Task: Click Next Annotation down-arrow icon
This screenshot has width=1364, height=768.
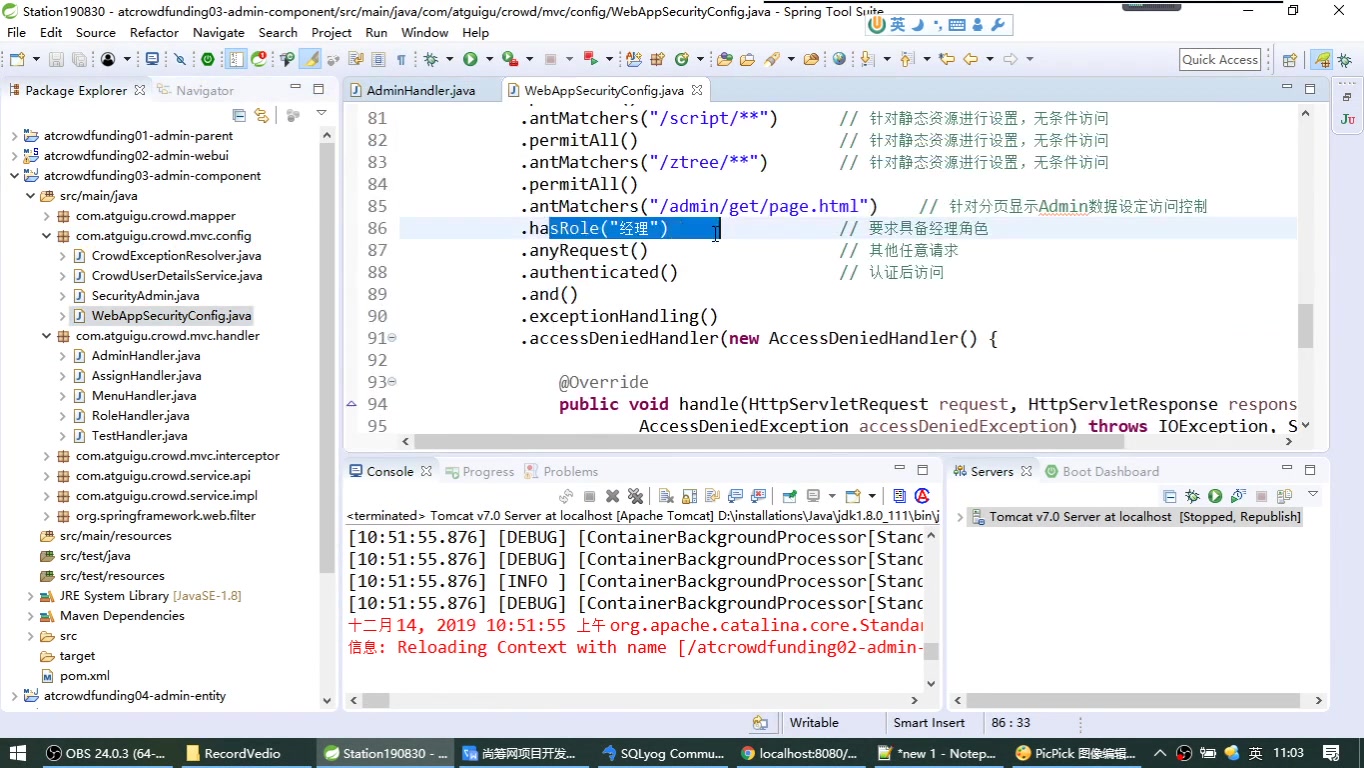Action: tap(867, 60)
